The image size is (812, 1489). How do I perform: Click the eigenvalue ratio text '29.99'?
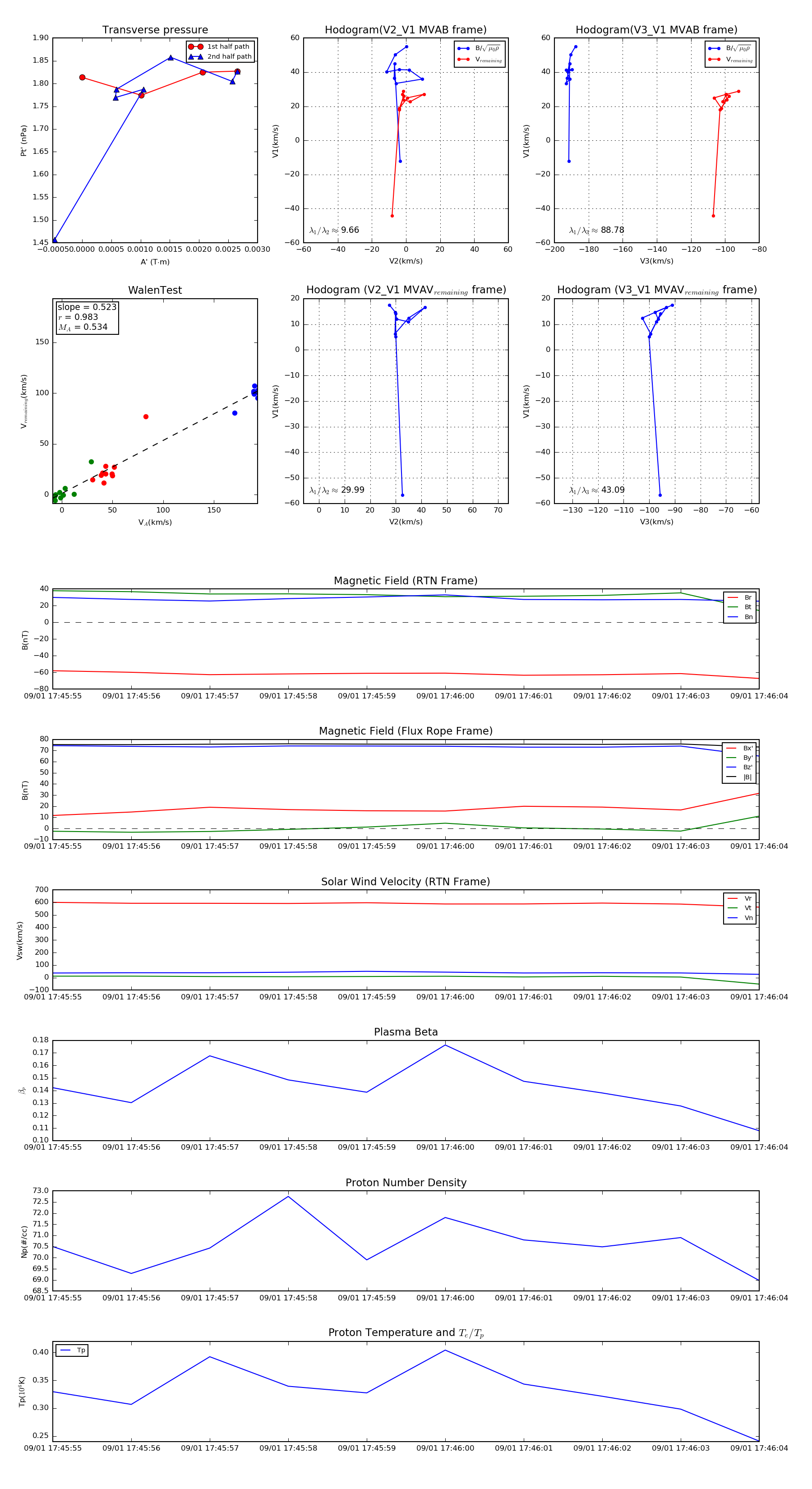click(x=352, y=490)
